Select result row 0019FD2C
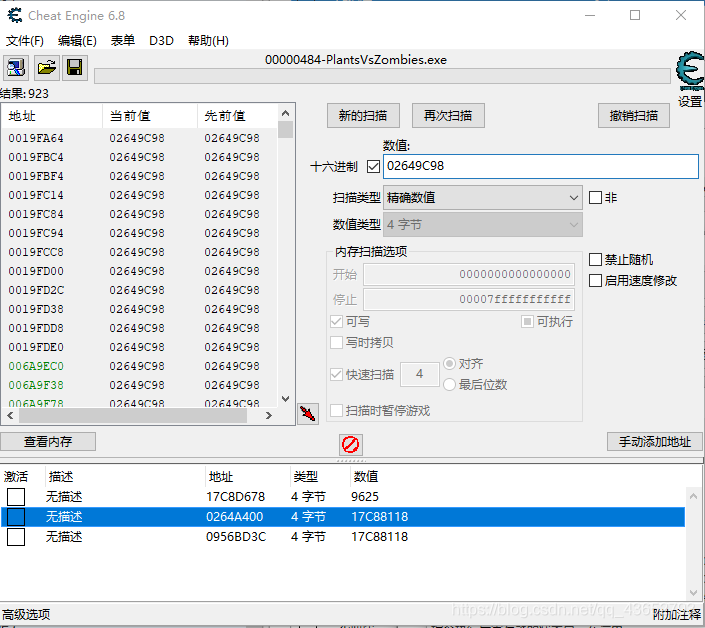 139,290
